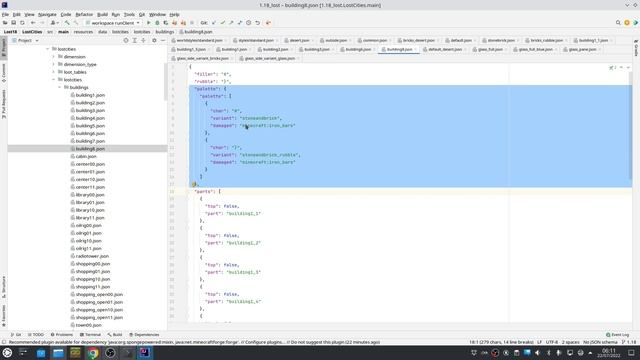
Task: Open the Event Log
Action: pos(618,335)
